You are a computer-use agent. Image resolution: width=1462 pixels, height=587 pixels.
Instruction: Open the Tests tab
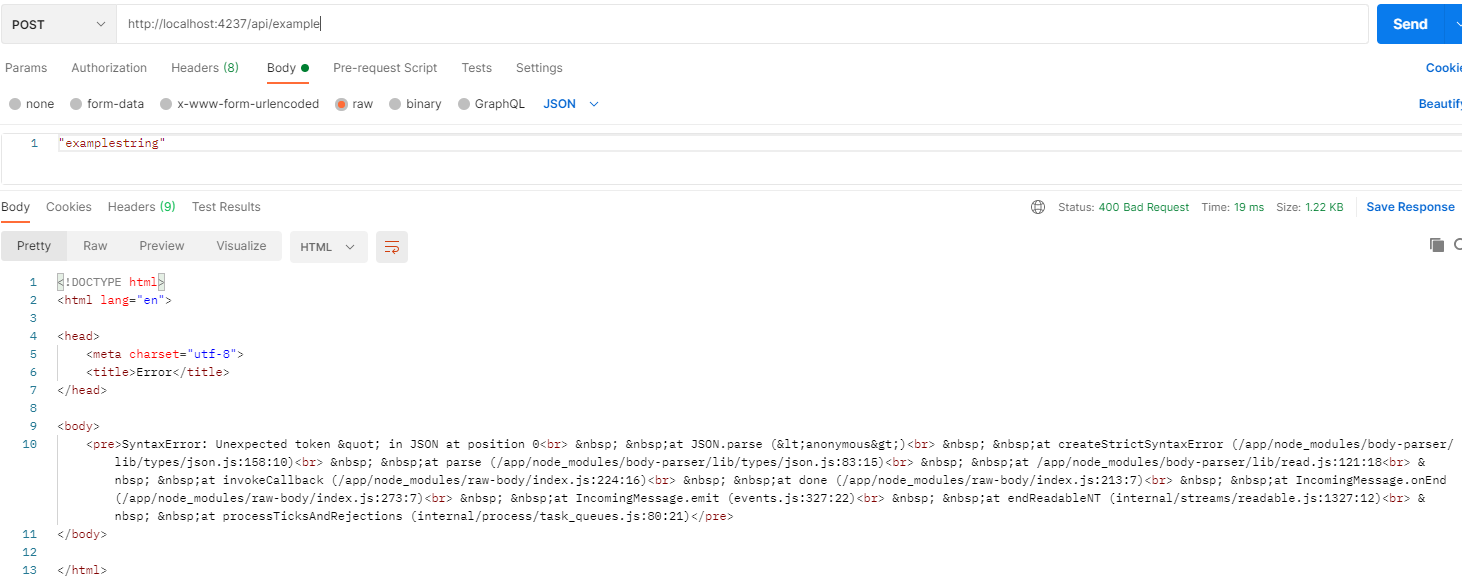click(476, 68)
